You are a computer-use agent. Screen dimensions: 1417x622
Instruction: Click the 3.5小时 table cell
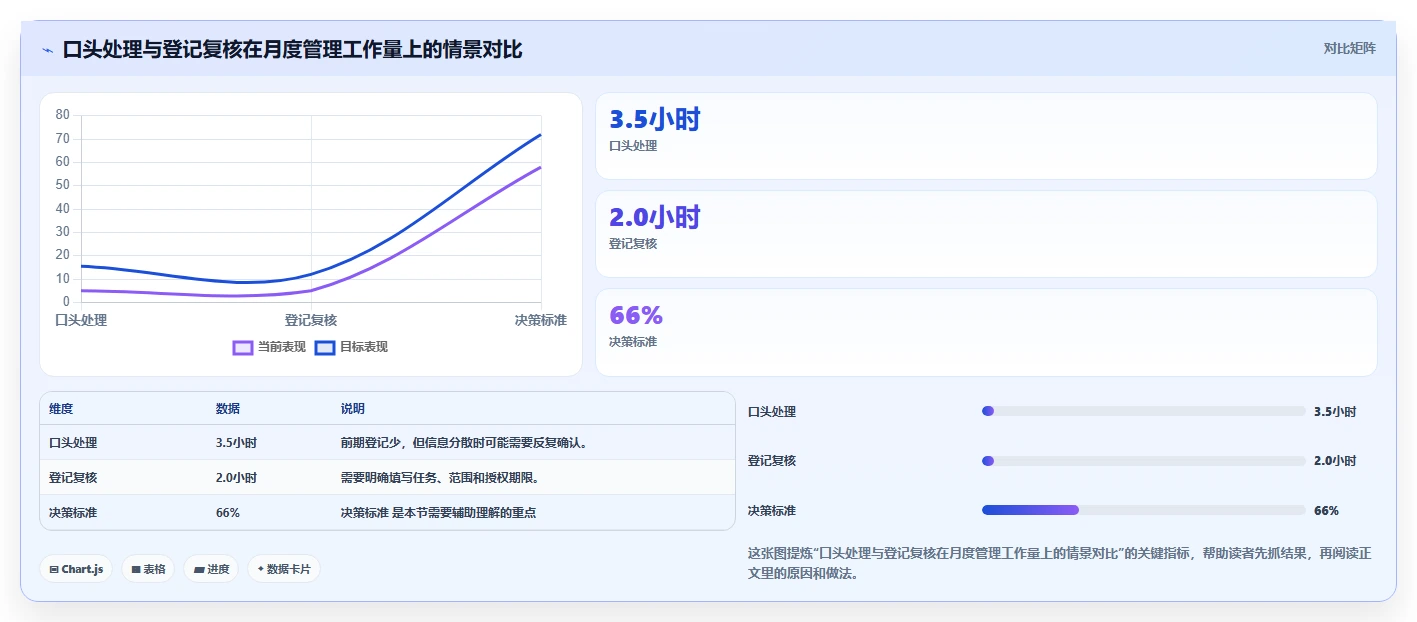(x=236, y=443)
